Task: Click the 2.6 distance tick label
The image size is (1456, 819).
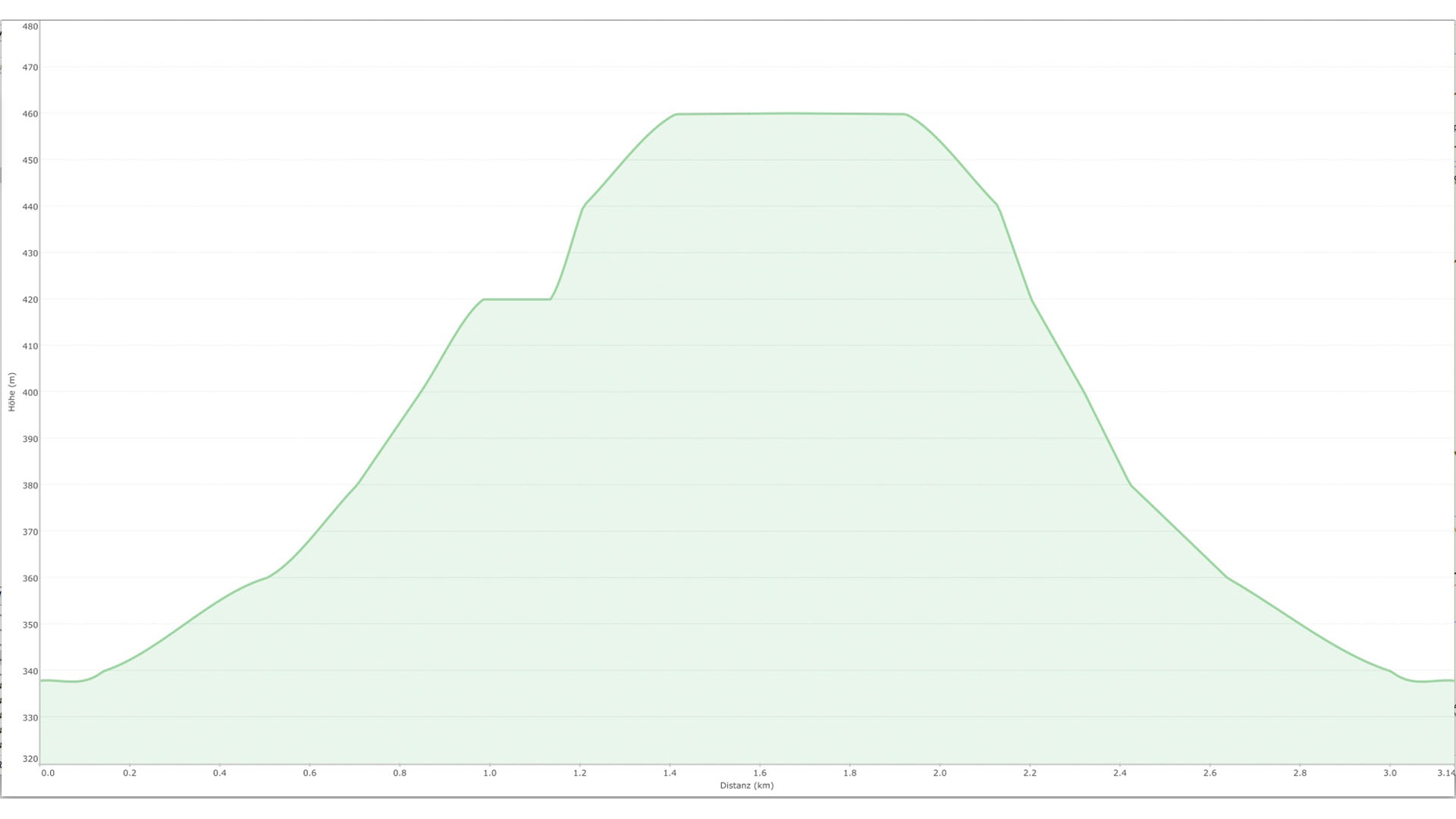Action: coord(1210,773)
